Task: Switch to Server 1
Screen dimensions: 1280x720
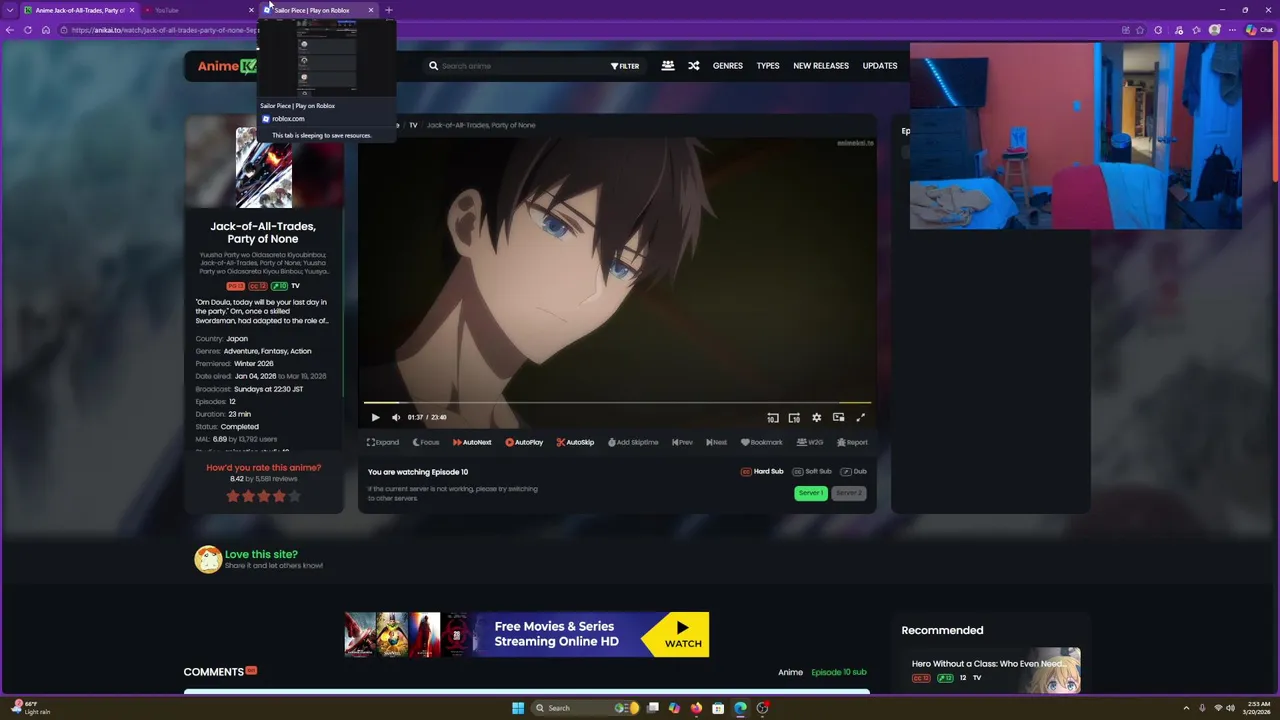Action: 811,493
